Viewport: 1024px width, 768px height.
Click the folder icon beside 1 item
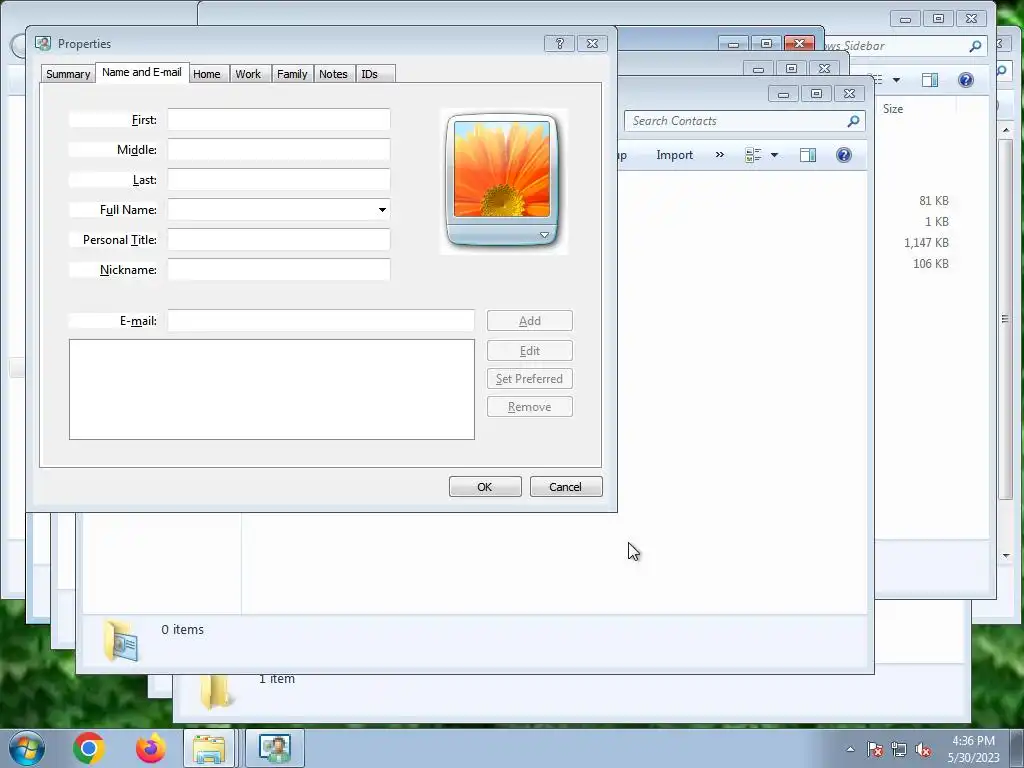(216, 694)
